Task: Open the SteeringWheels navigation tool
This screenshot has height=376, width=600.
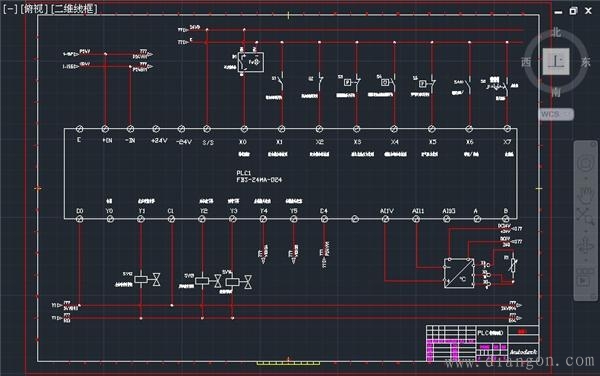Action: (x=585, y=164)
